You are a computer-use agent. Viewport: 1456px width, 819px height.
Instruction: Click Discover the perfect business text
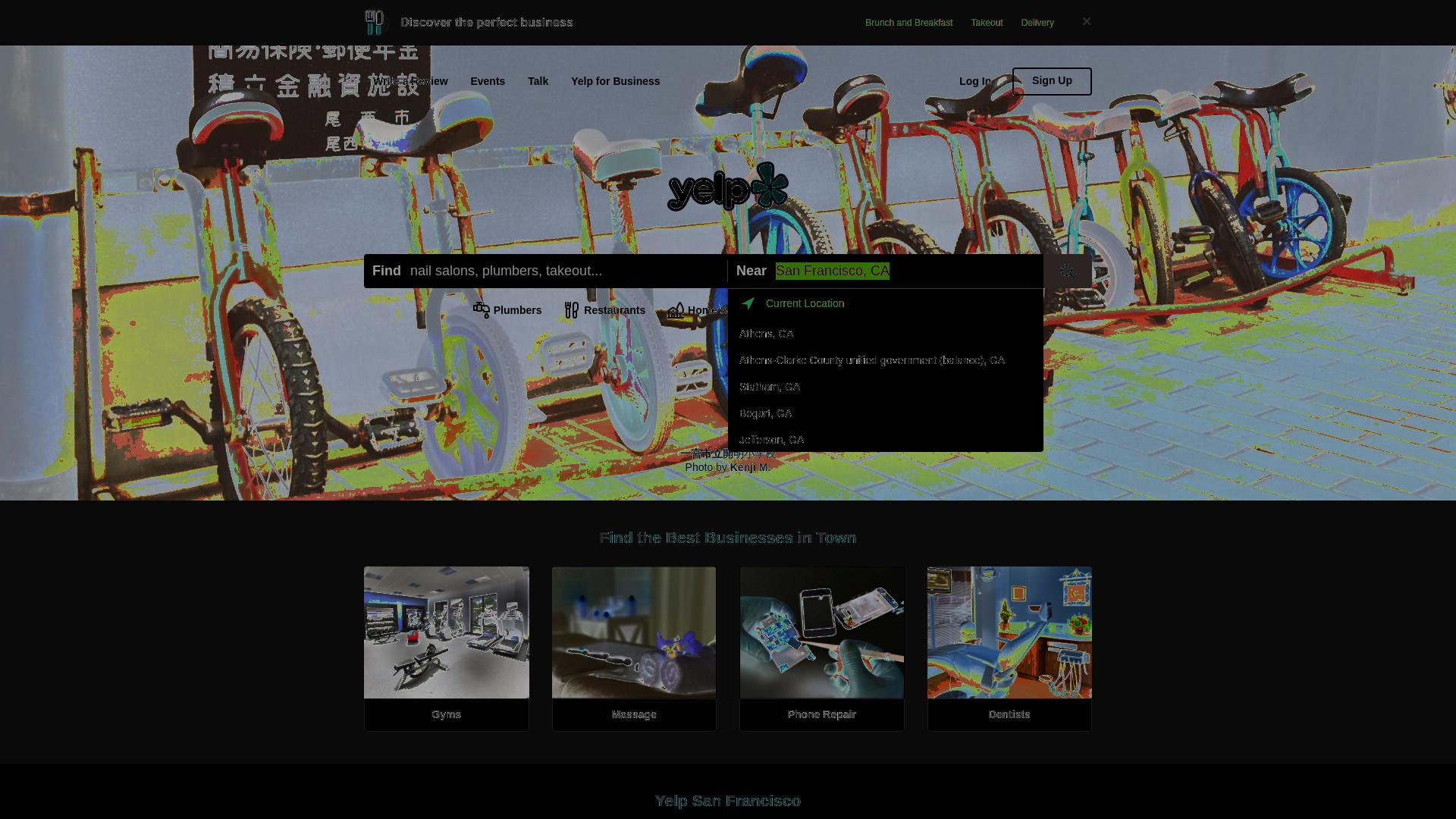pyautogui.click(x=487, y=22)
